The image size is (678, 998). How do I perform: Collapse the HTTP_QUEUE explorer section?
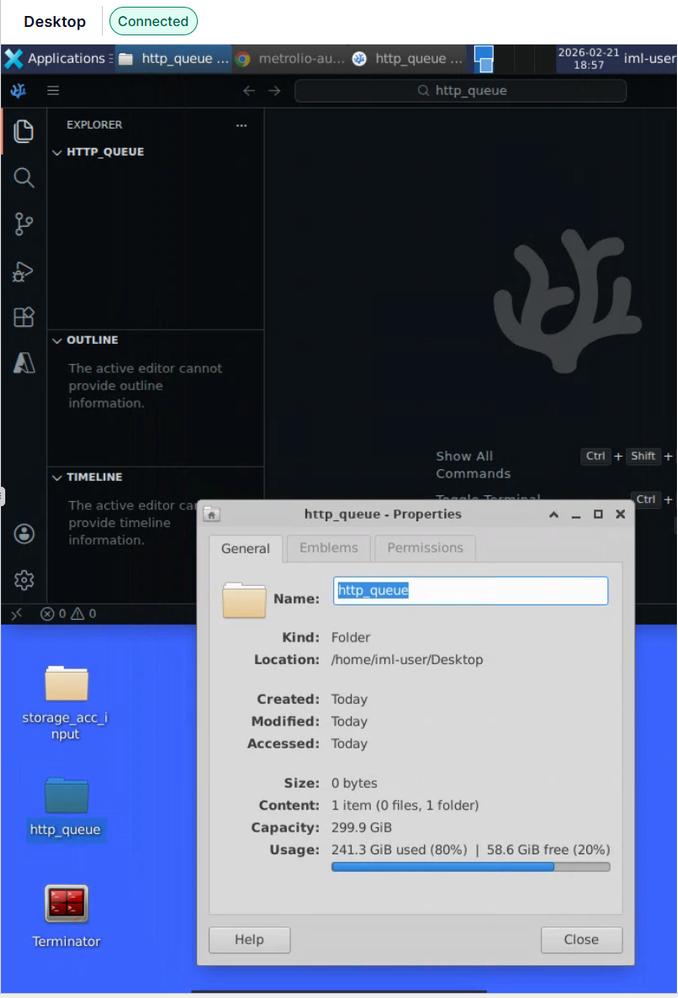[104, 152]
